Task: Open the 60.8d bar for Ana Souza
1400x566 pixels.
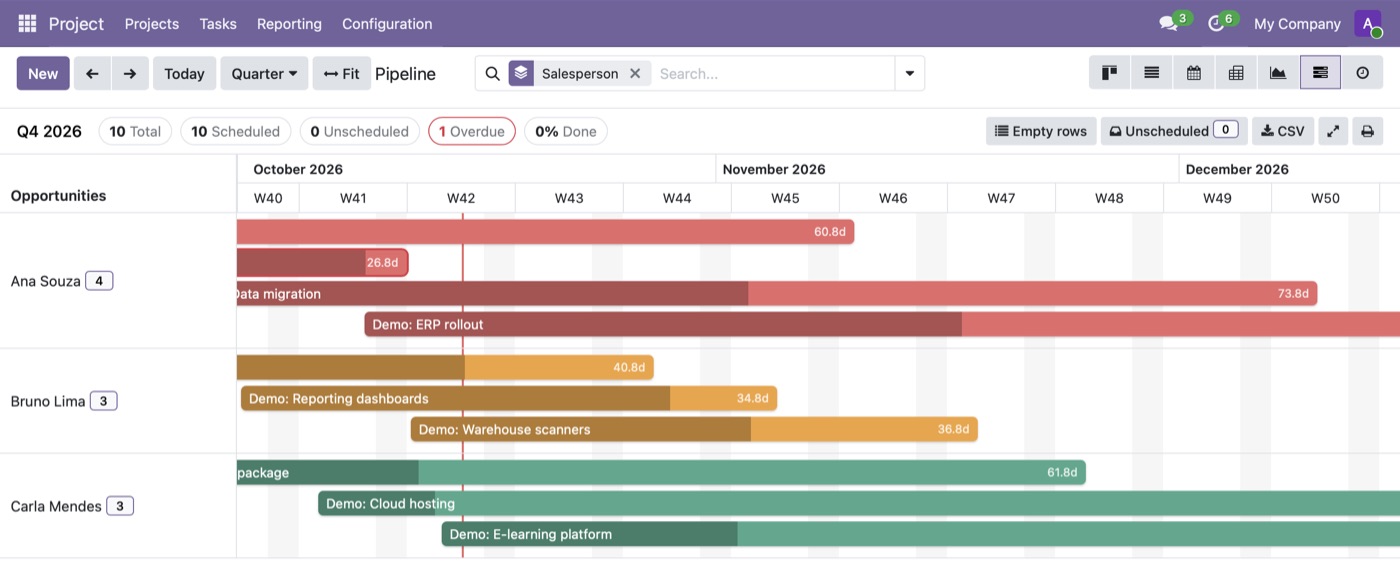Action: pos(545,232)
